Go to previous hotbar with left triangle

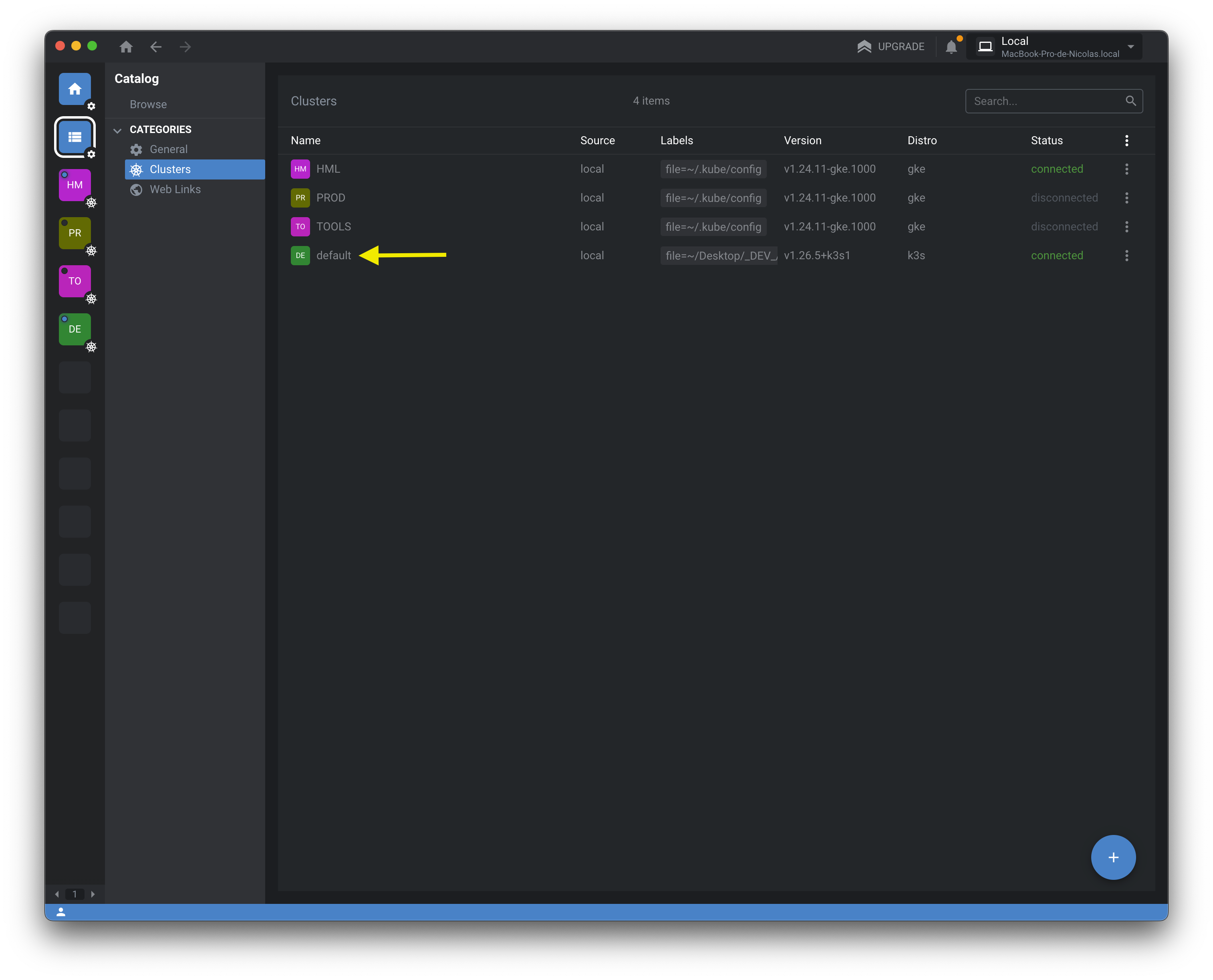click(56, 893)
